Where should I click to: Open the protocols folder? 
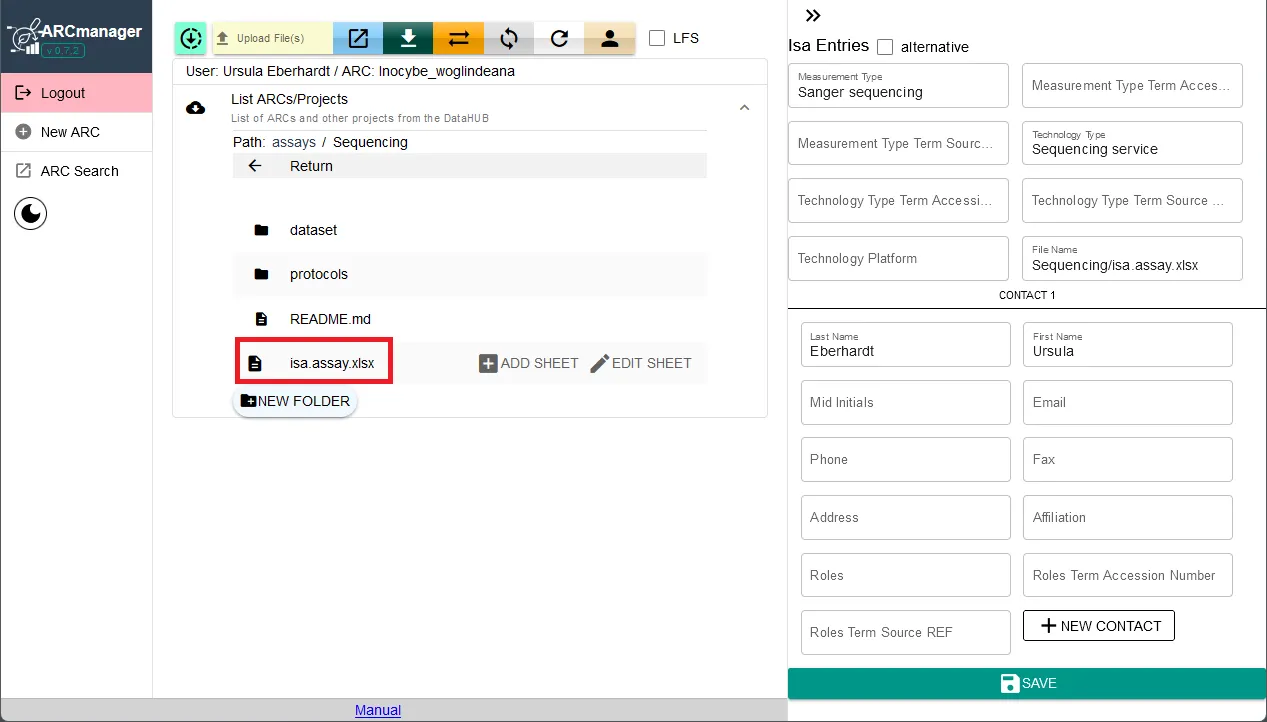pos(318,274)
